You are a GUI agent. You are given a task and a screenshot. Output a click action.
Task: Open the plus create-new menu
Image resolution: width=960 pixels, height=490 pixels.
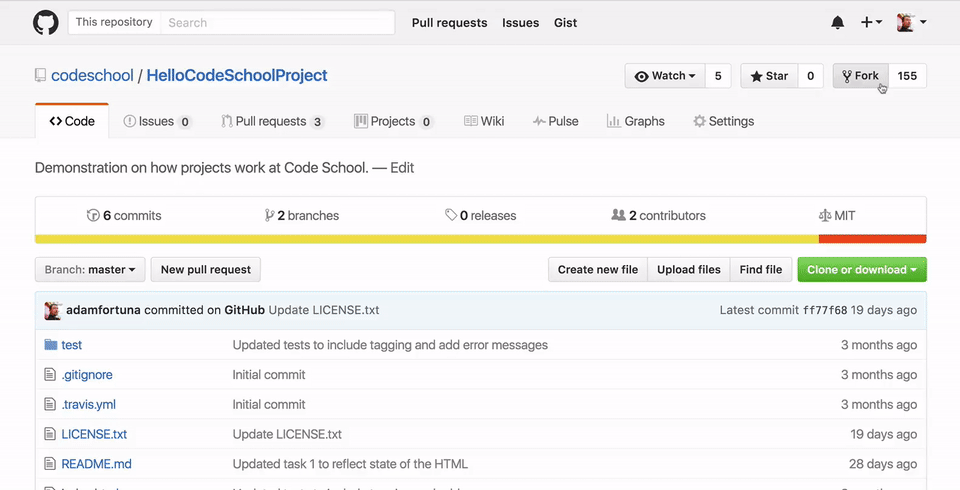tap(871, 23)
